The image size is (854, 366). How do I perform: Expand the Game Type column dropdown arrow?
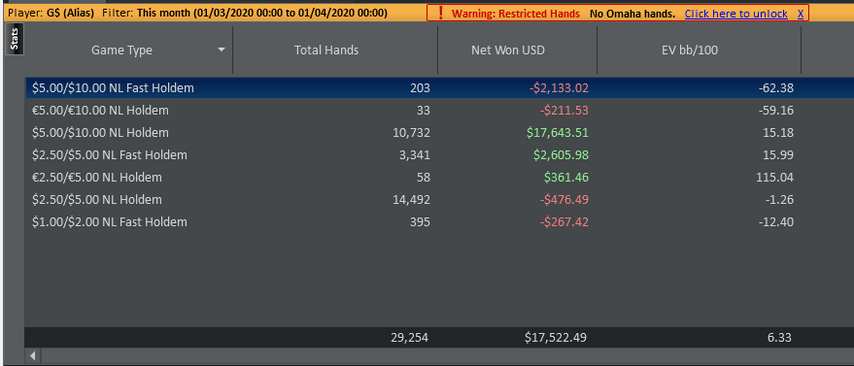221,50
